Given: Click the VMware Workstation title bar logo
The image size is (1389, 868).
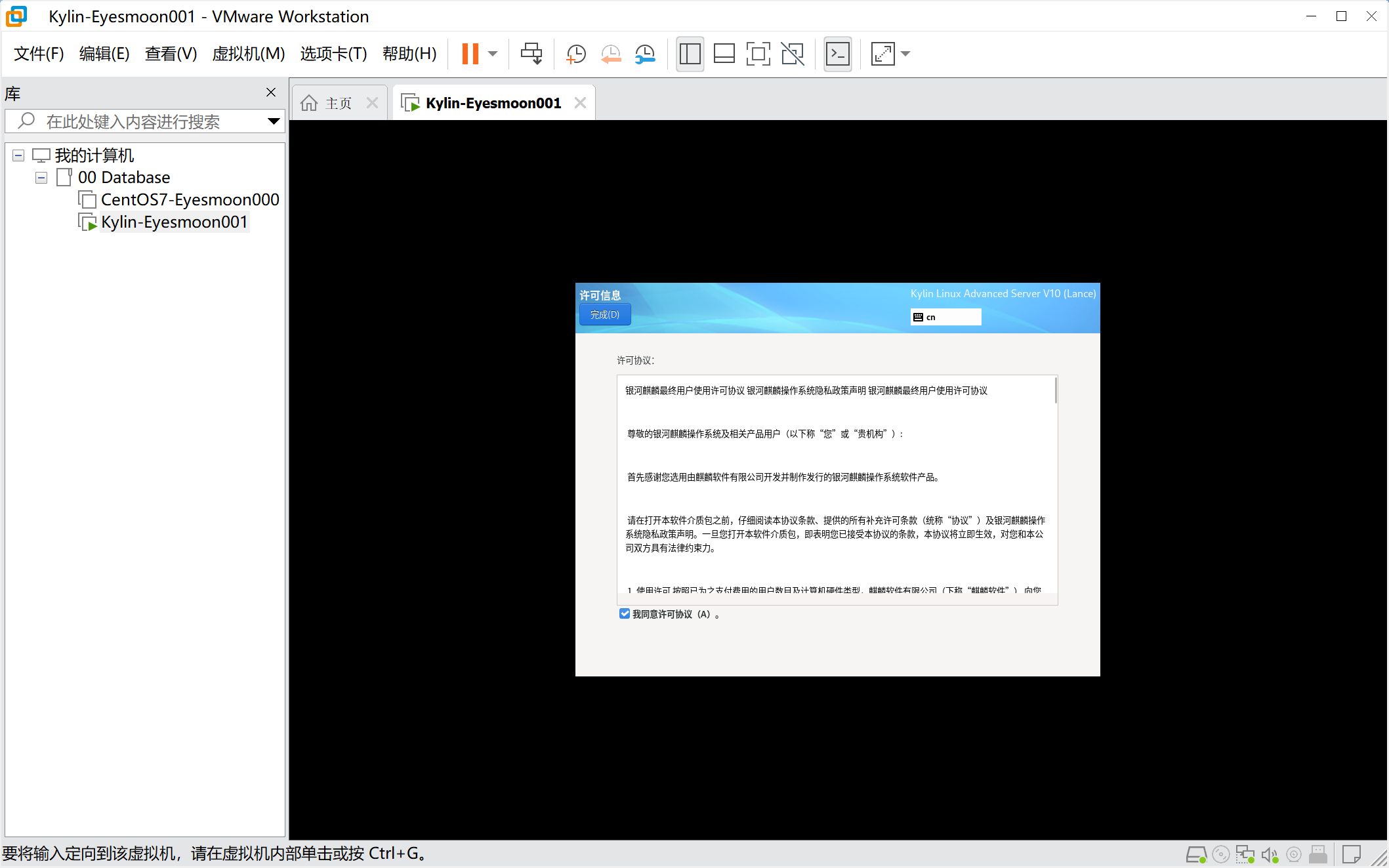Looking at the screenshot, I should coord(16,16).
